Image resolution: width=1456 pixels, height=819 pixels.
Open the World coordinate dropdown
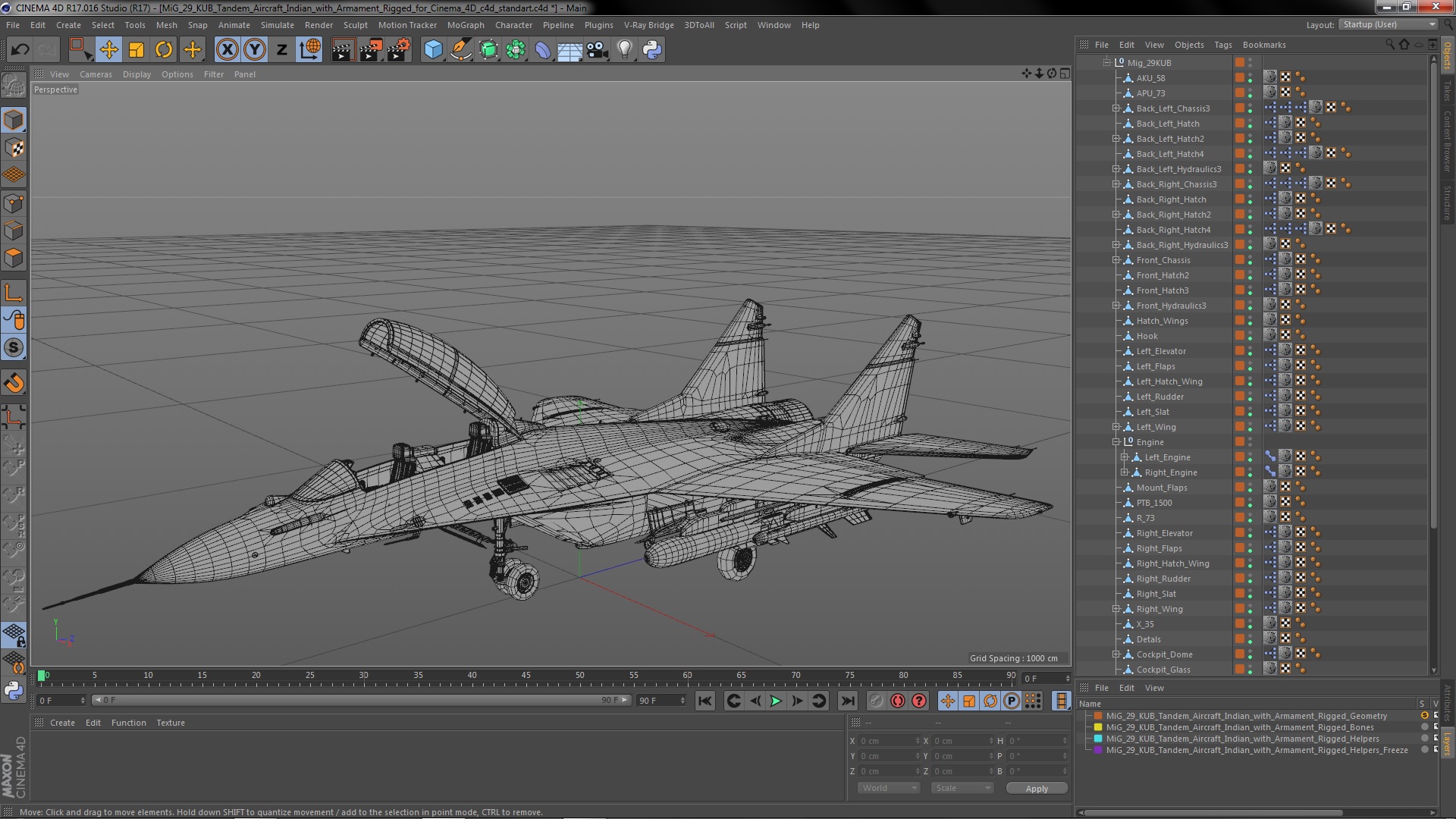tap(888, 788)
